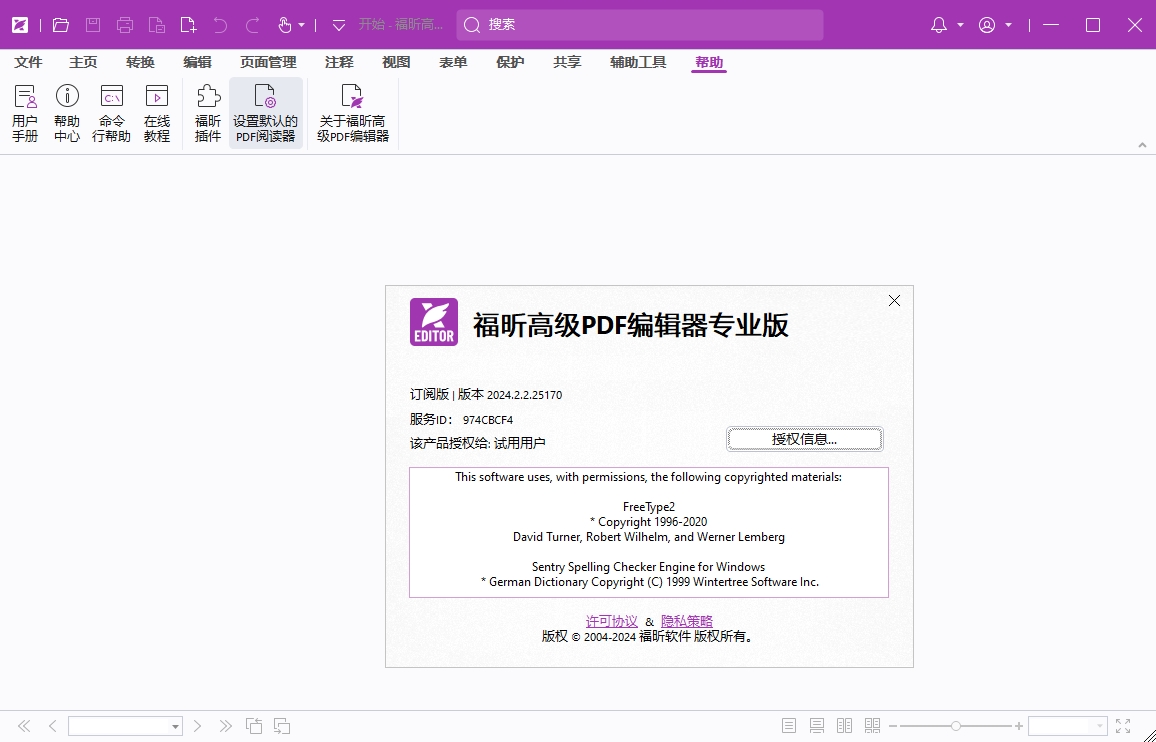Open 福昕插件 plugins

click(x=208, y=114)
